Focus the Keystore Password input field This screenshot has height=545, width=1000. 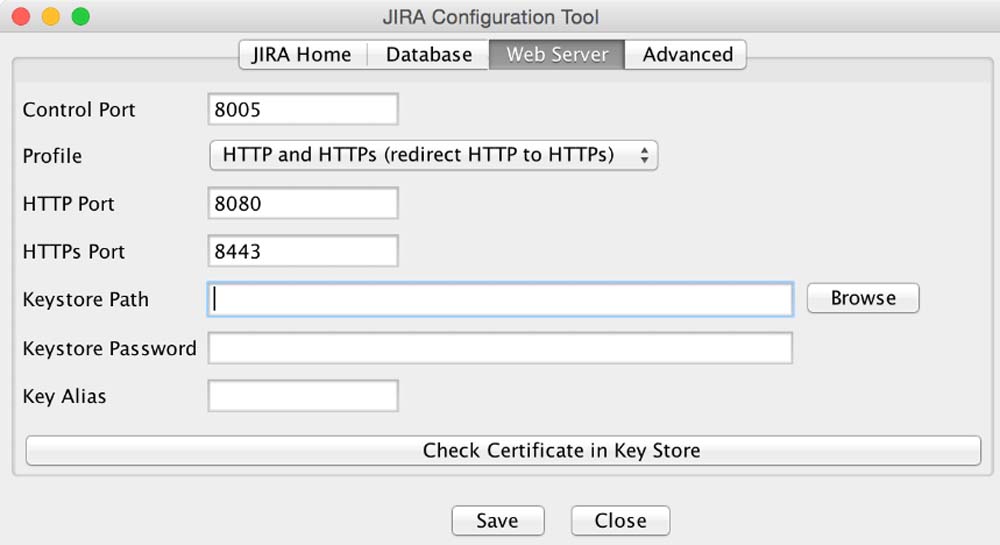tap(500, 348)
